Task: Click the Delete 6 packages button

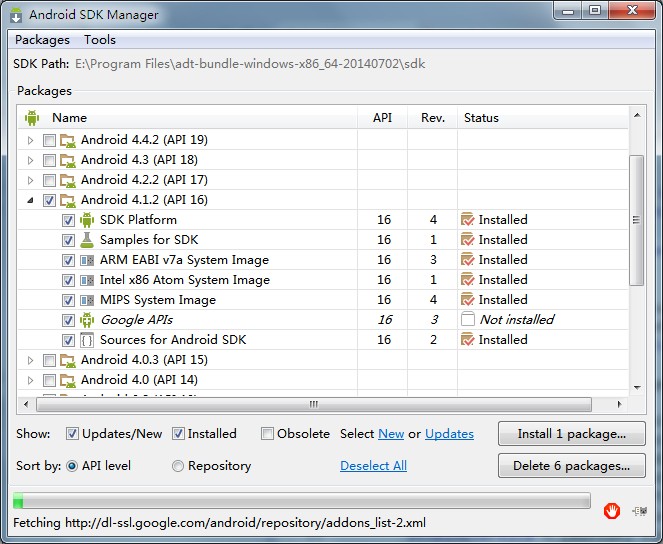Action: pyautogui.click(x=572, y=466)
